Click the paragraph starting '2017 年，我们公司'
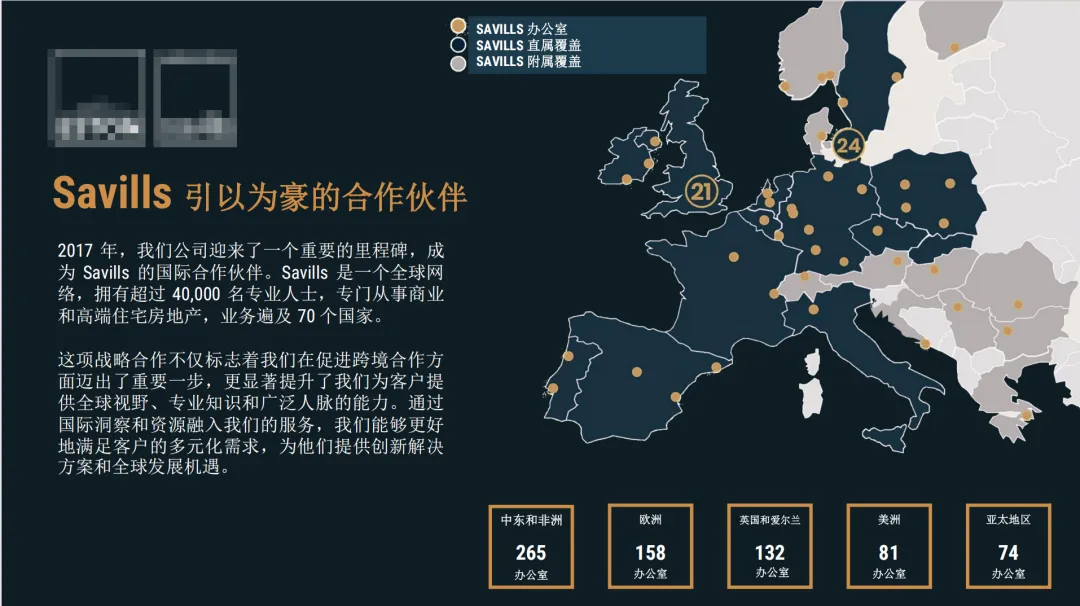 point(251,283)
